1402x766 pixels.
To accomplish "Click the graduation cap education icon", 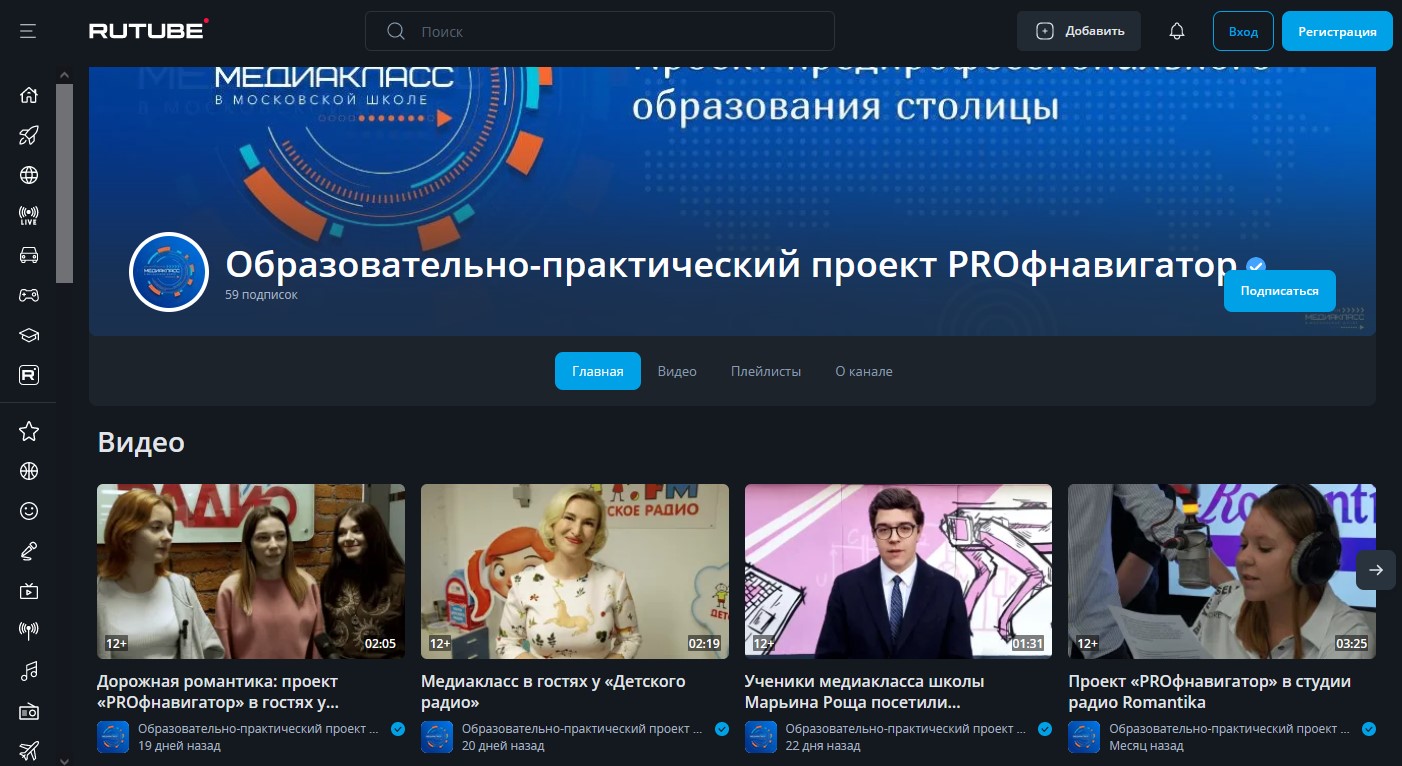I will pos(29,335).
